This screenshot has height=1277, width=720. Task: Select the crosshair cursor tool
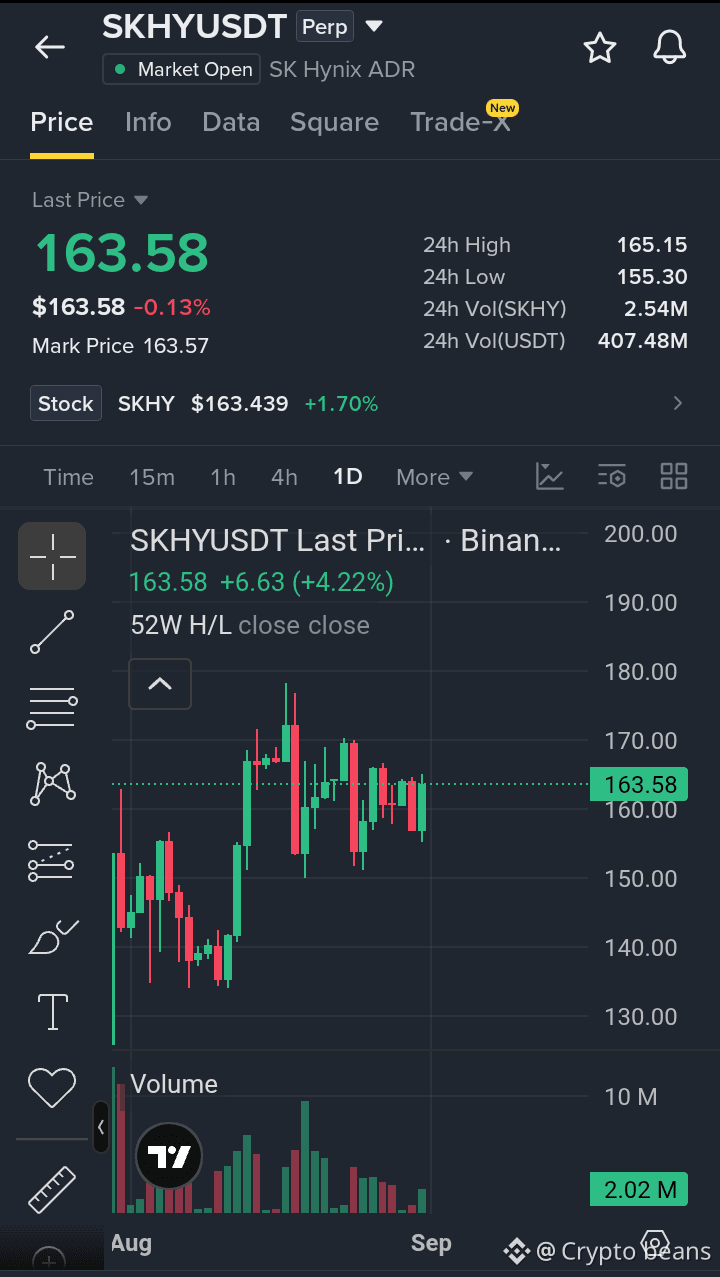point(52,556)
